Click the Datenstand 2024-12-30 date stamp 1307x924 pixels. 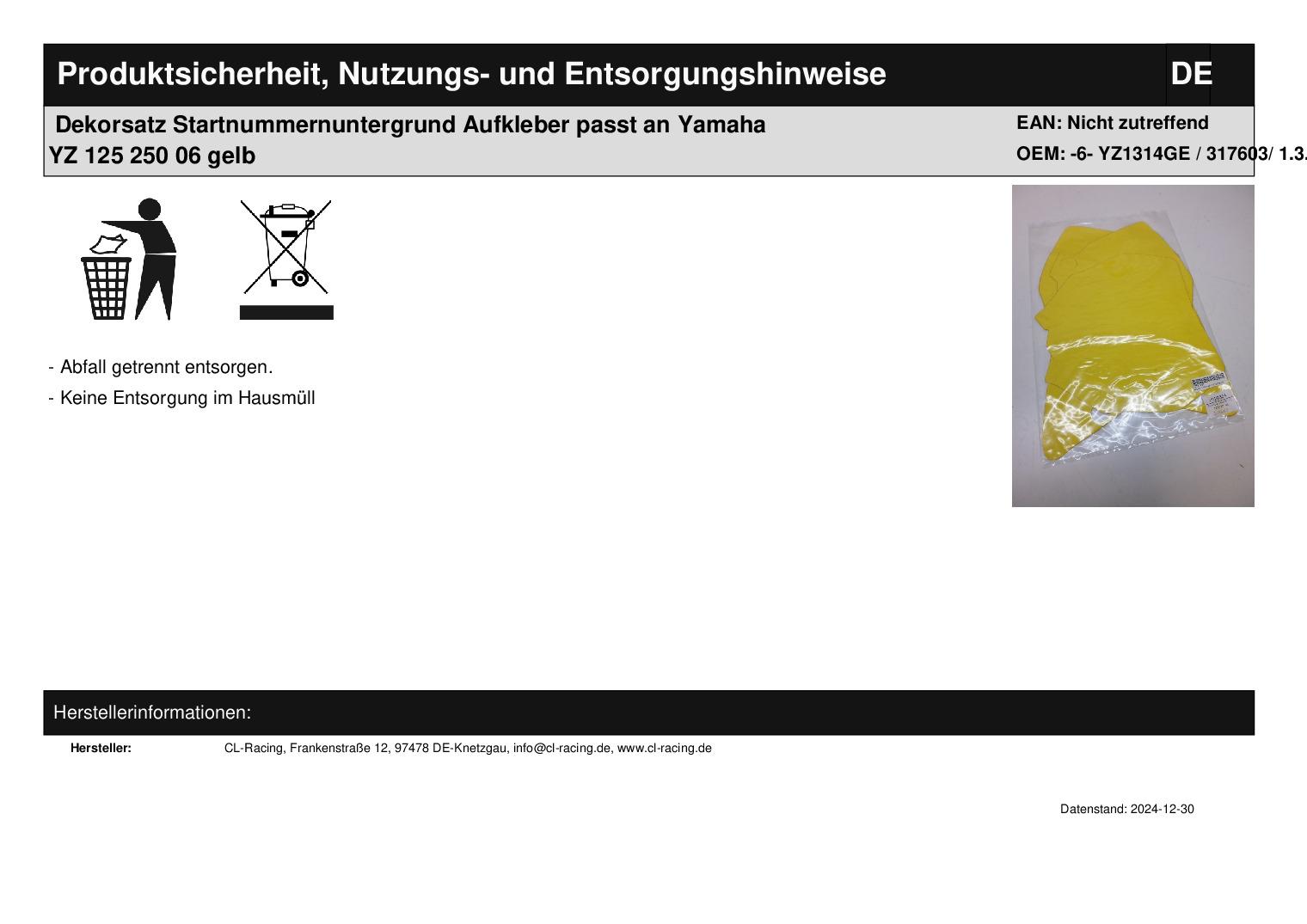[1126, 809]
